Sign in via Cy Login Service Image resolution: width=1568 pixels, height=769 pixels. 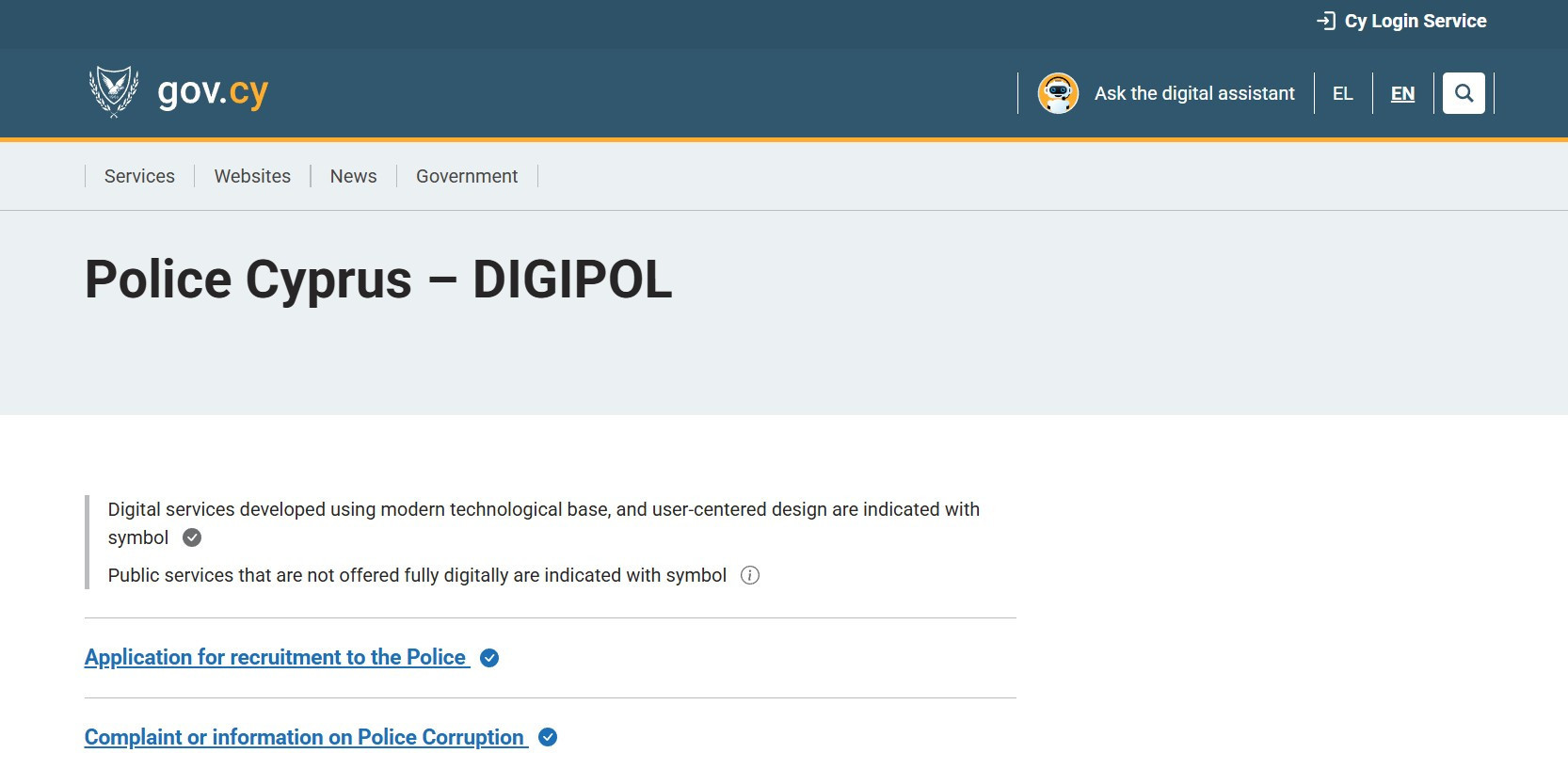(1416, 21)
